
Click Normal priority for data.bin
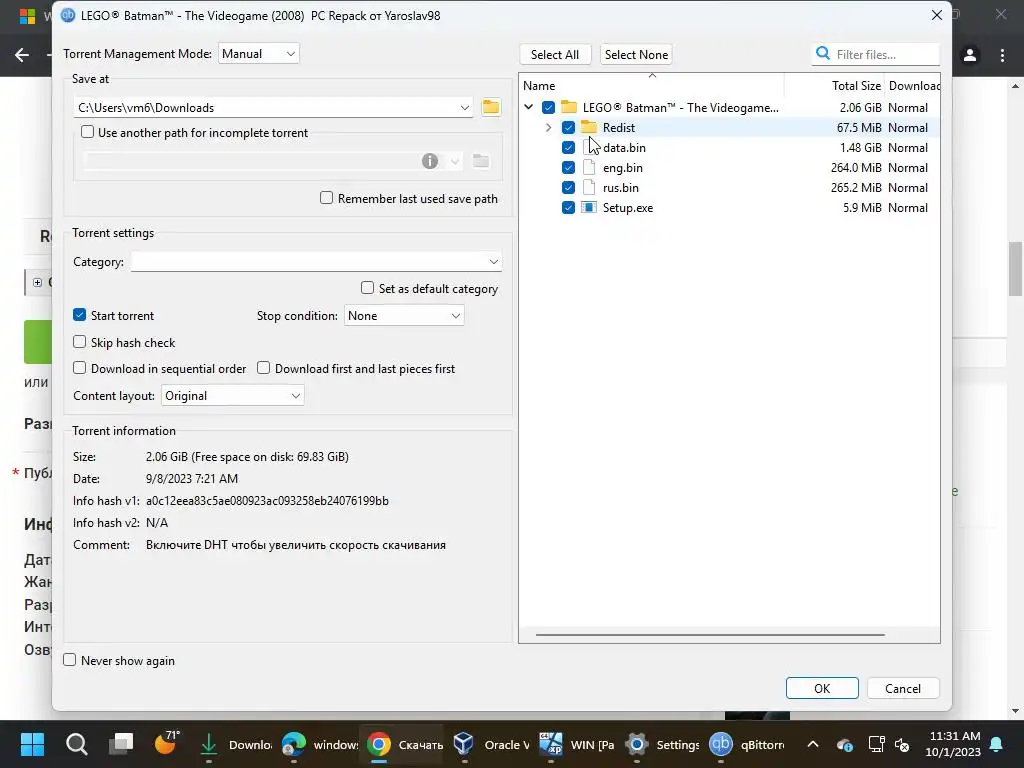click(908, 148)
